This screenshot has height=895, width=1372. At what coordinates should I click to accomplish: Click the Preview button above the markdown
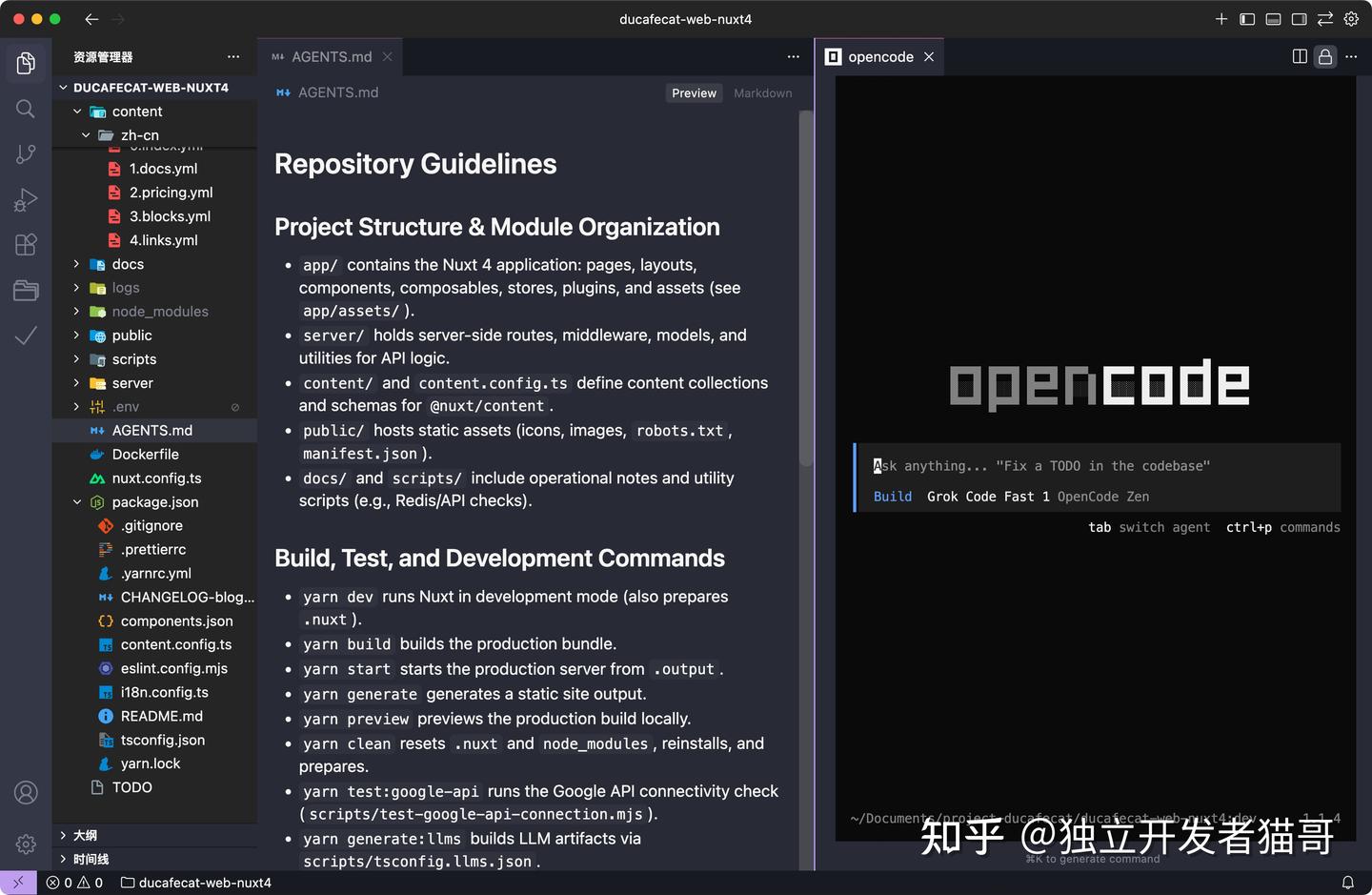click(x=694, y=92)
